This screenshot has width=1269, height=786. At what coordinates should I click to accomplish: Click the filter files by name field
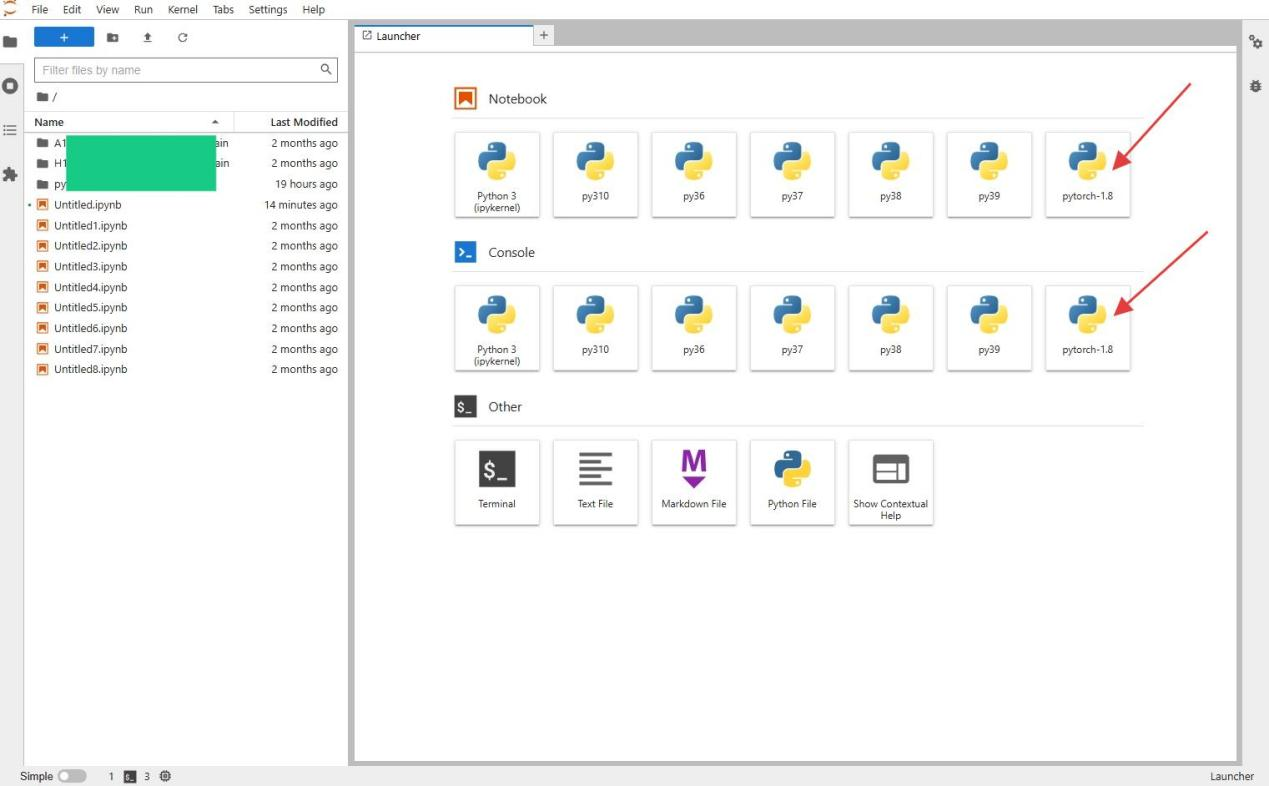point(178,70)
